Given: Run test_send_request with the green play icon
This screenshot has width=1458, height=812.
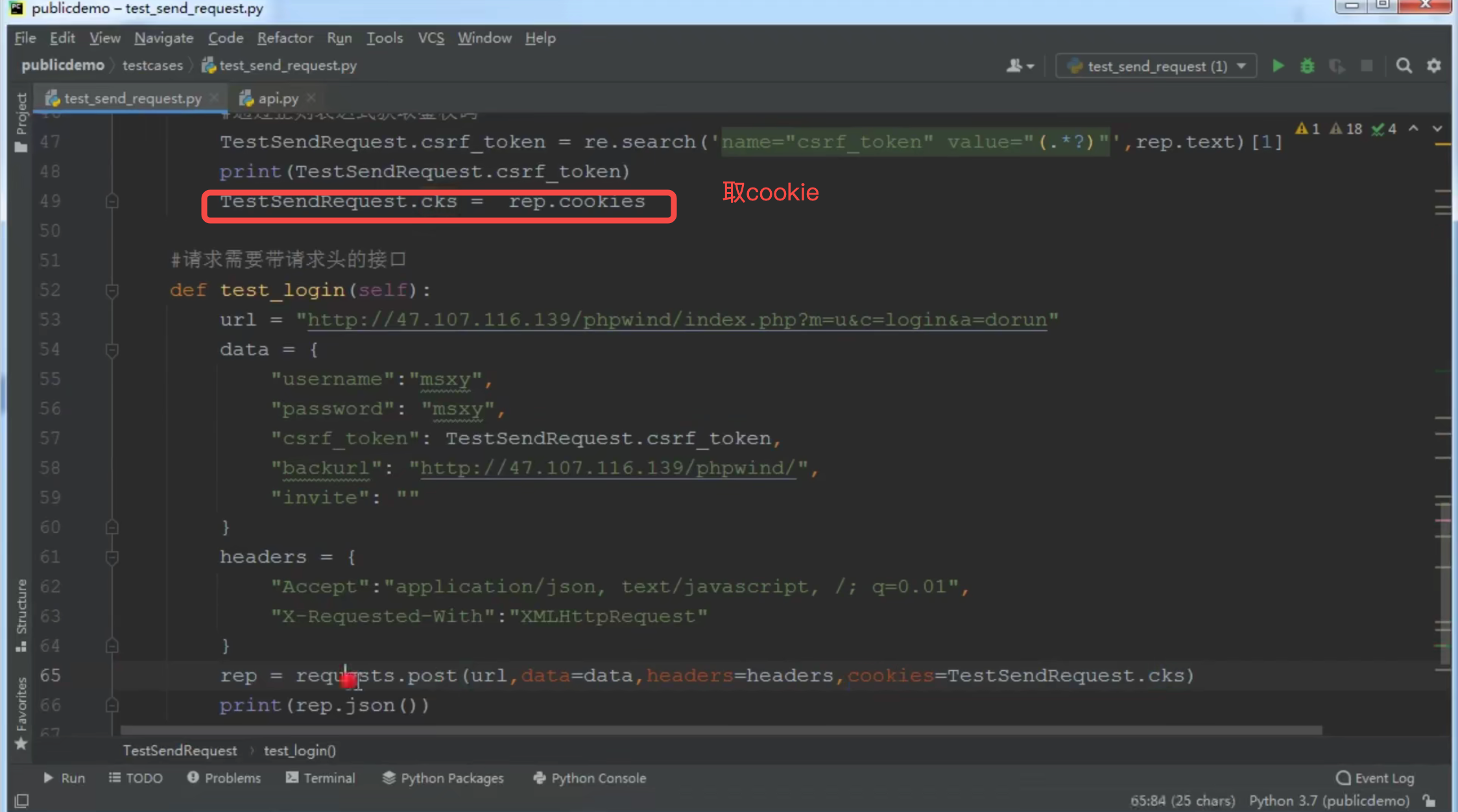Looking at the screenshot, I should 1278,66.
